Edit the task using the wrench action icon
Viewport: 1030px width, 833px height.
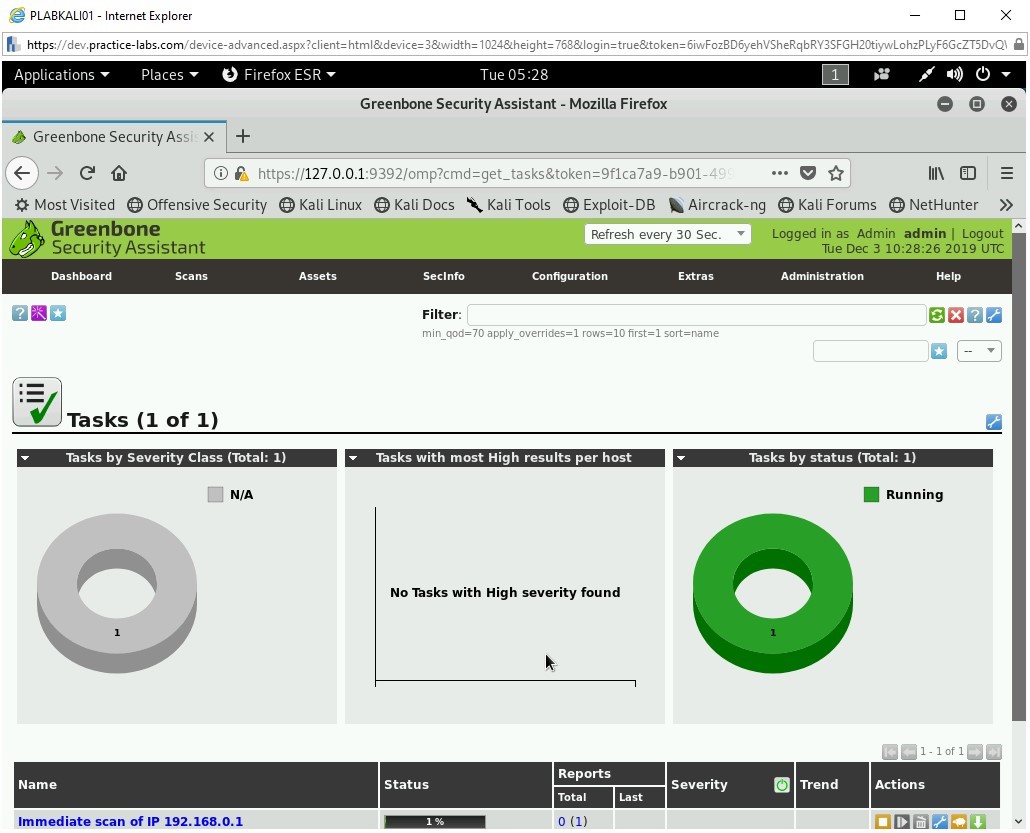pos(940,822)
